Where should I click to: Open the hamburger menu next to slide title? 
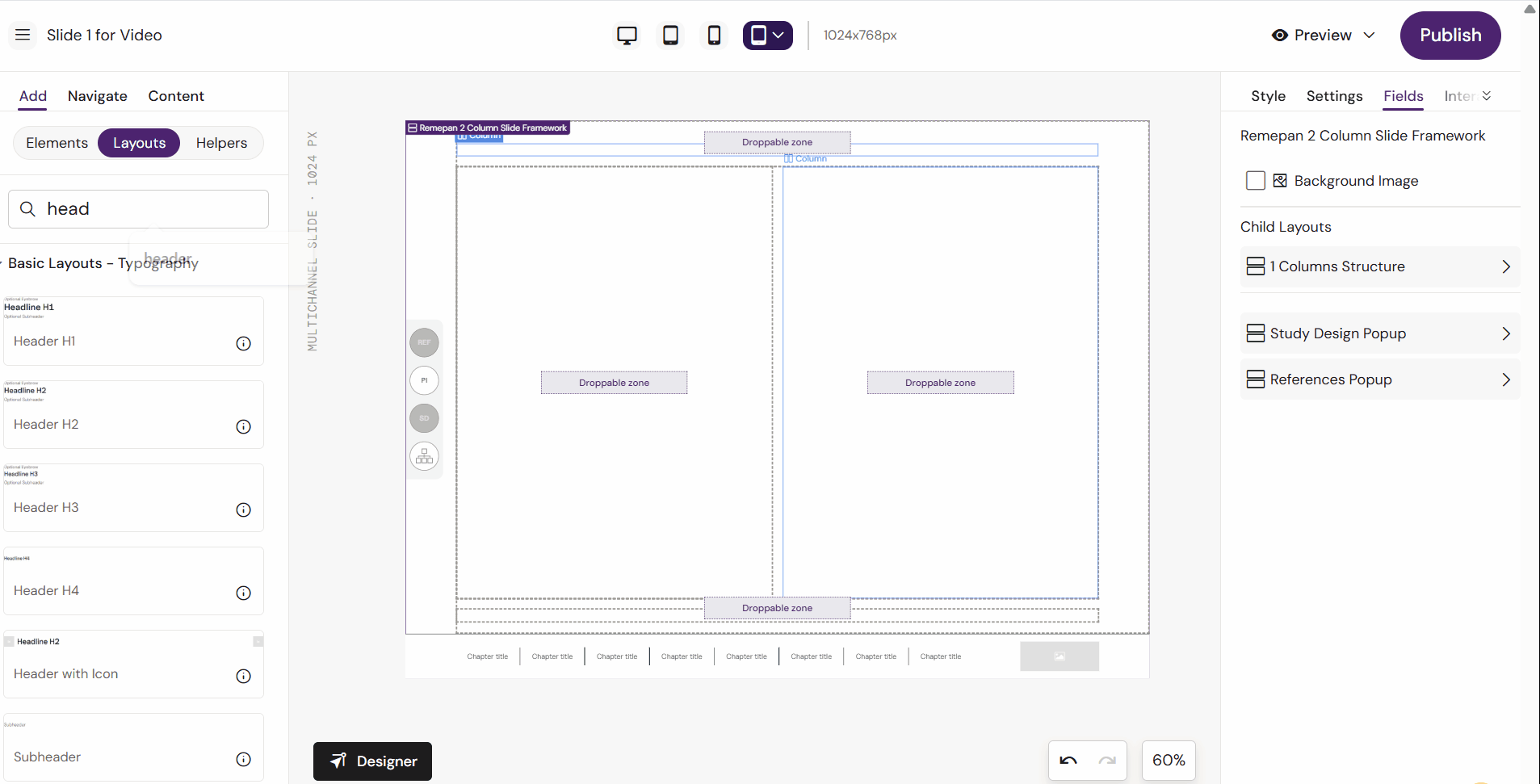pos(22,35)
